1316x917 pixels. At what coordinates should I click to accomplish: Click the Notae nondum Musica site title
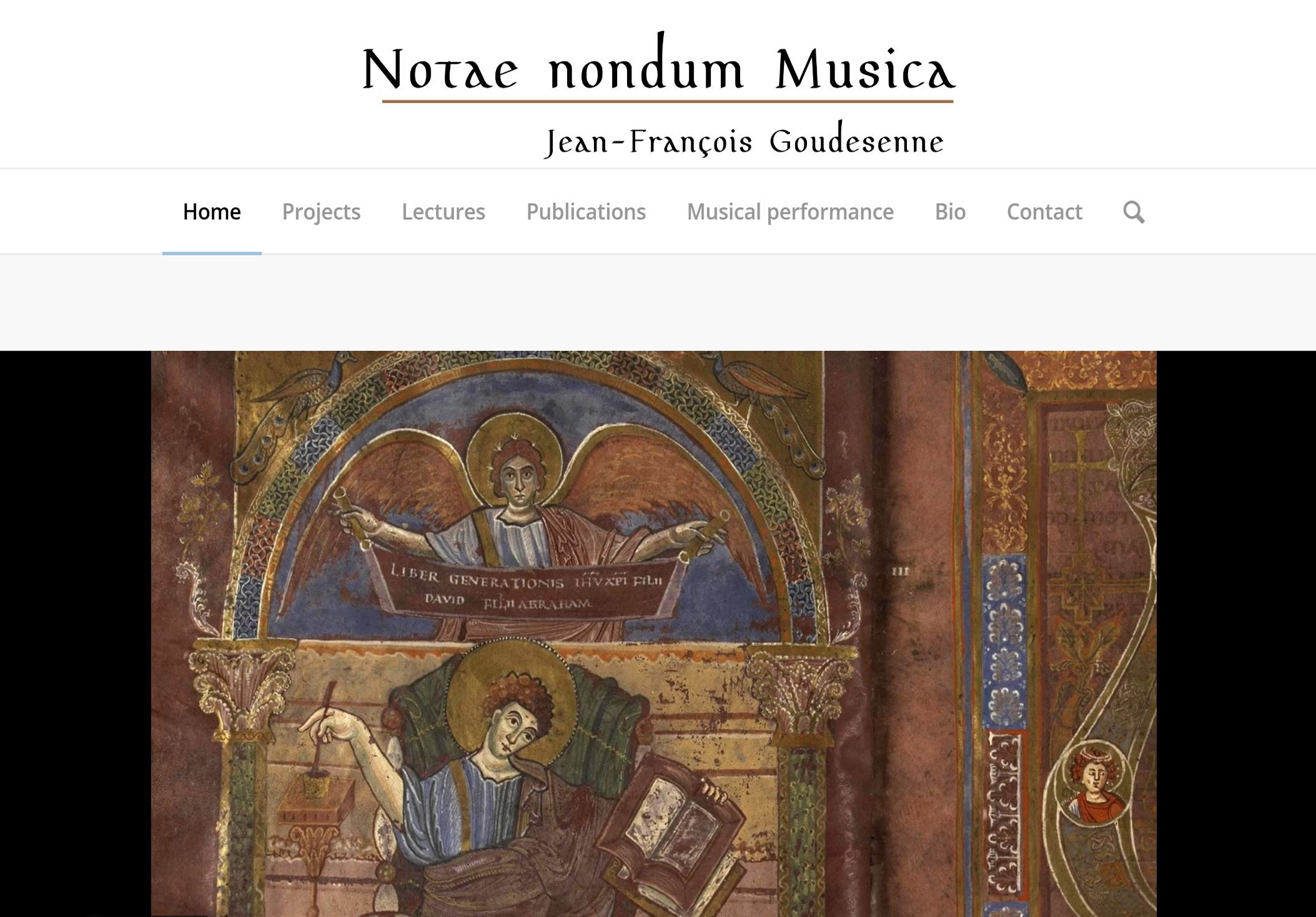(658, 64)
